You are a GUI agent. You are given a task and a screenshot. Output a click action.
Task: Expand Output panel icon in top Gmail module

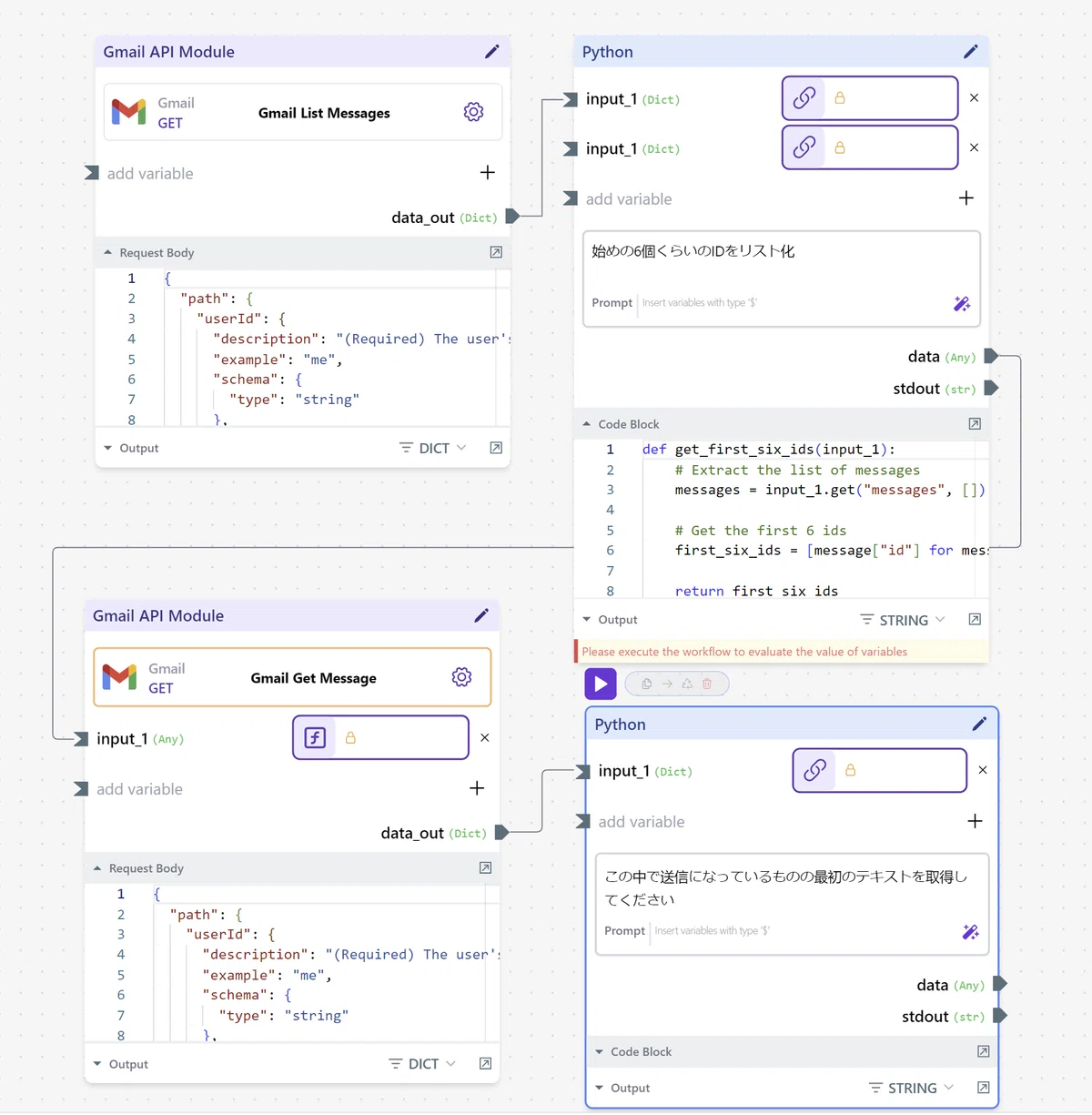496,448
